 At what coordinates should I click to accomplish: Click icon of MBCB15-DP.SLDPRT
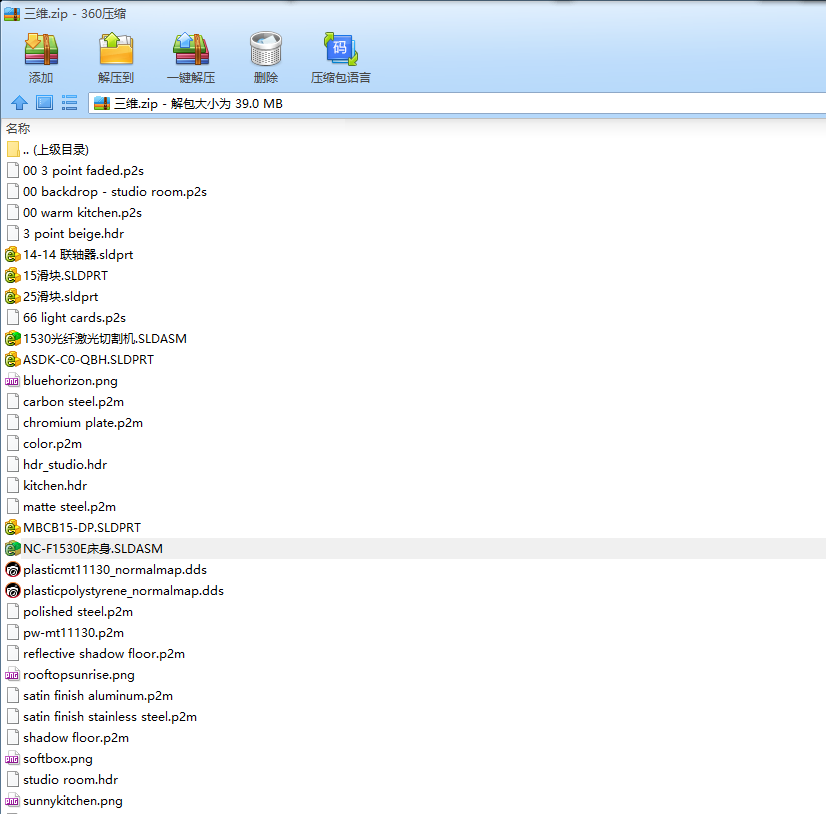[x=13, y=527]
